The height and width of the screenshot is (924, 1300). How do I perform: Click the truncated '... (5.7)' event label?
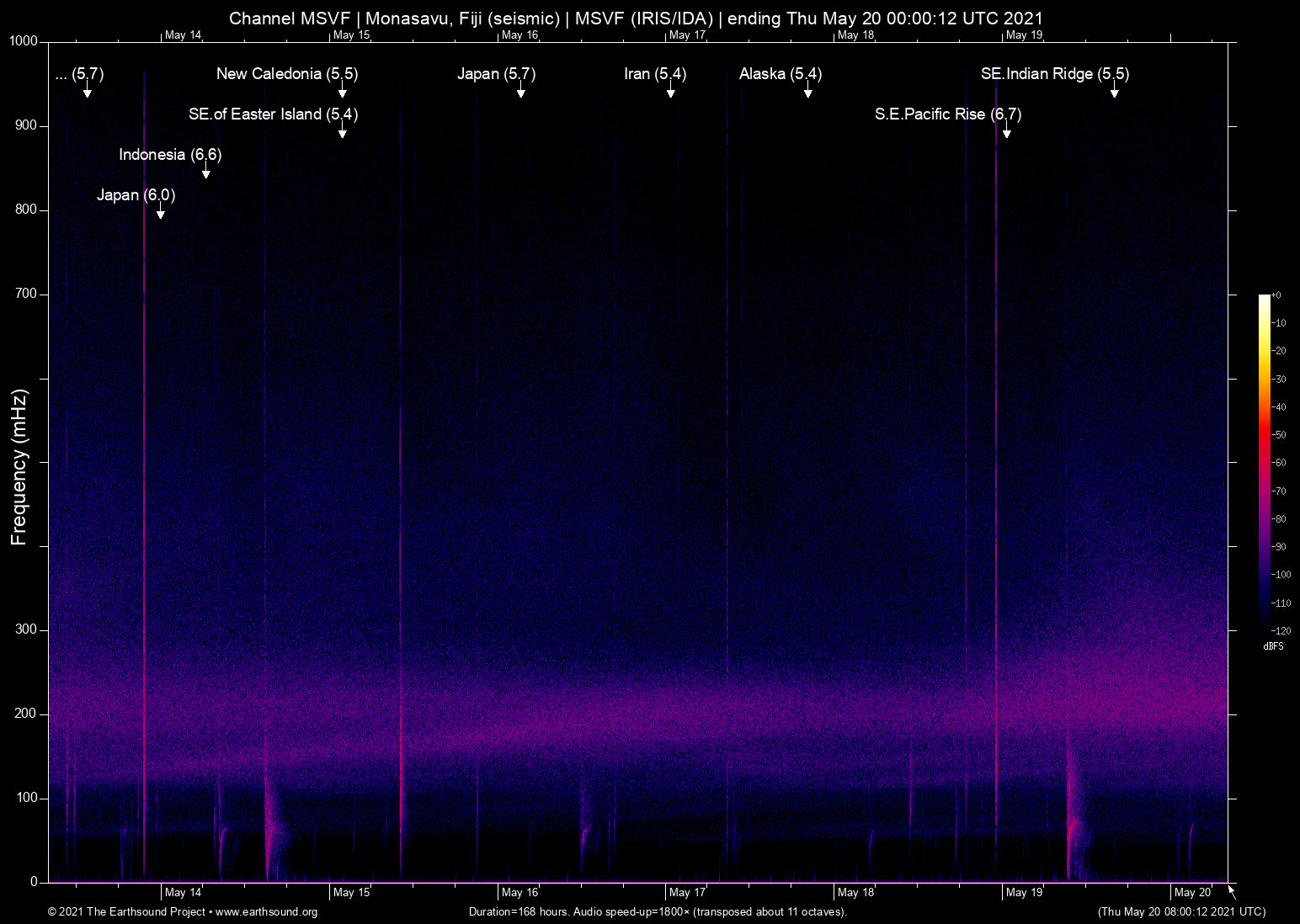pos(79,74)
